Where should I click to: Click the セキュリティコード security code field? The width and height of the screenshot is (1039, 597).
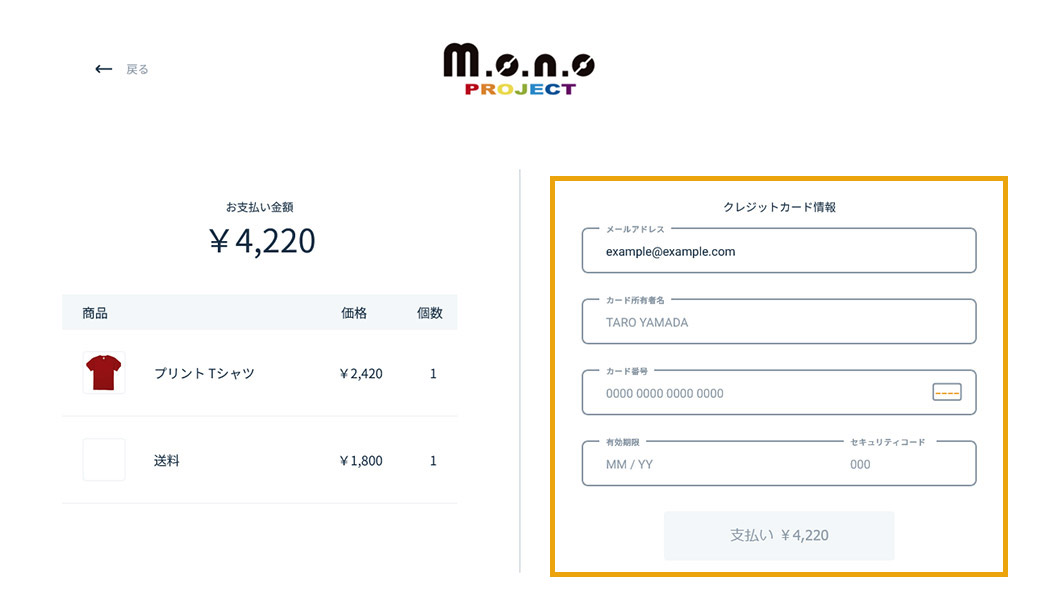point(909,464)
